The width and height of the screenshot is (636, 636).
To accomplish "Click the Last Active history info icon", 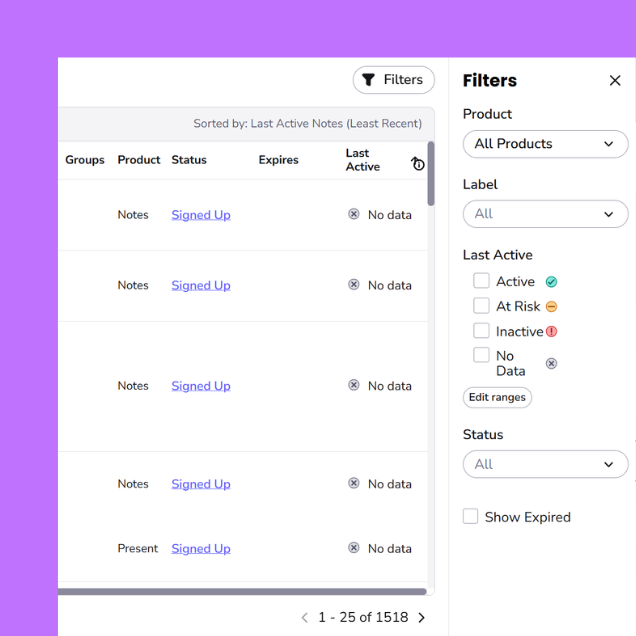I will [x=418, y=164].
